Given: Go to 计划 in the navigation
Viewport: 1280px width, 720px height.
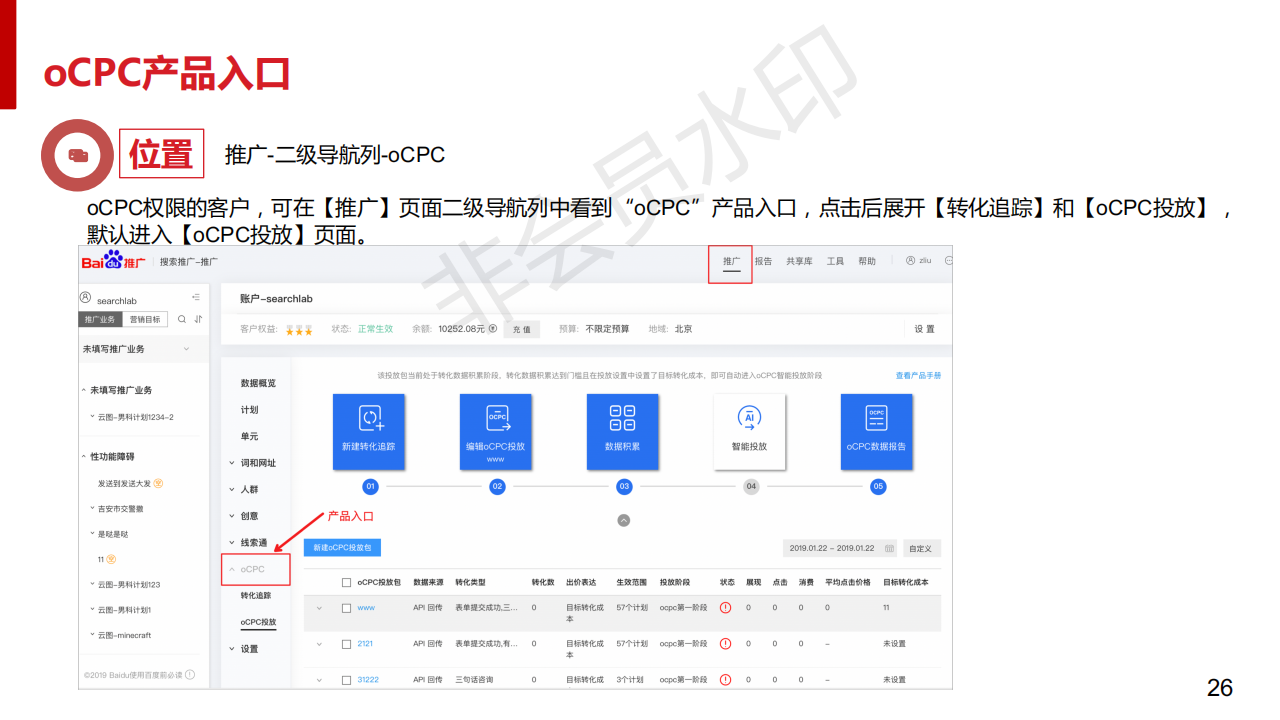Looking at the screenshot, I should [249, 410].
